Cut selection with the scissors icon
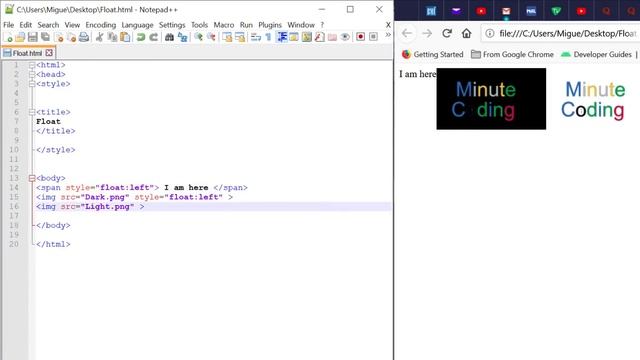Viewport: 640px width, 360px height. click(99, 37)
